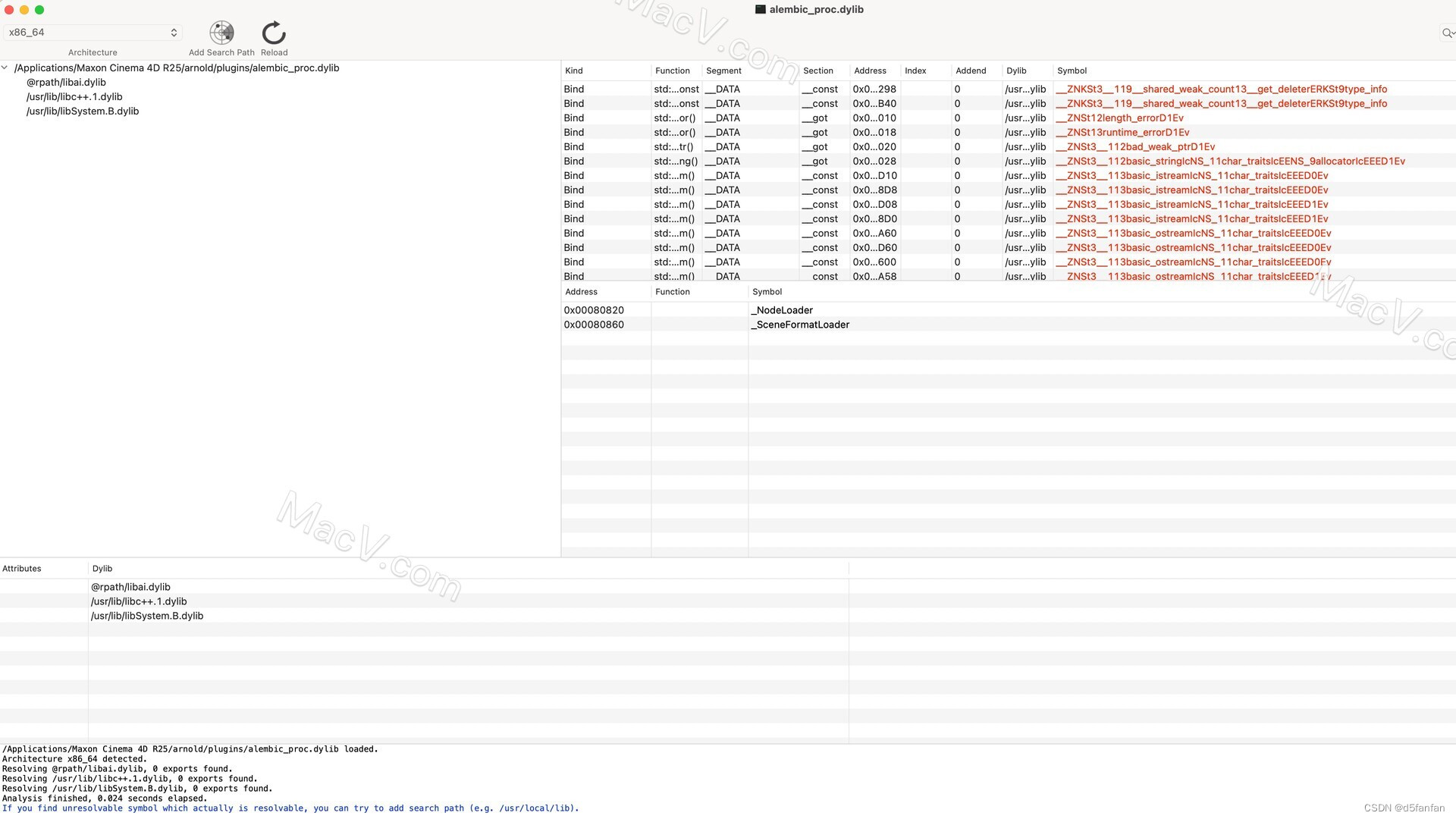Select the _SceneFormatLoader export row
Viewport: 1456px width, 819px height.
tap(800, 324)
